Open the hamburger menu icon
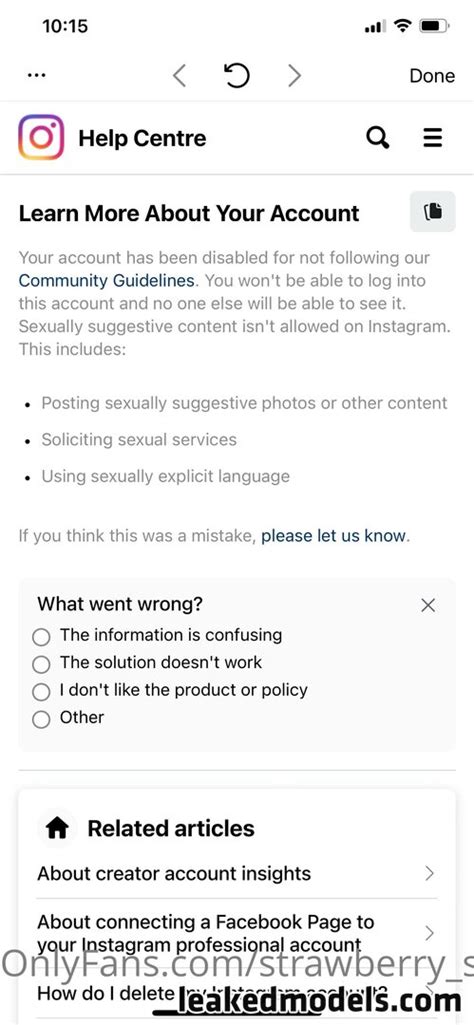 click(x=432, y=138)
